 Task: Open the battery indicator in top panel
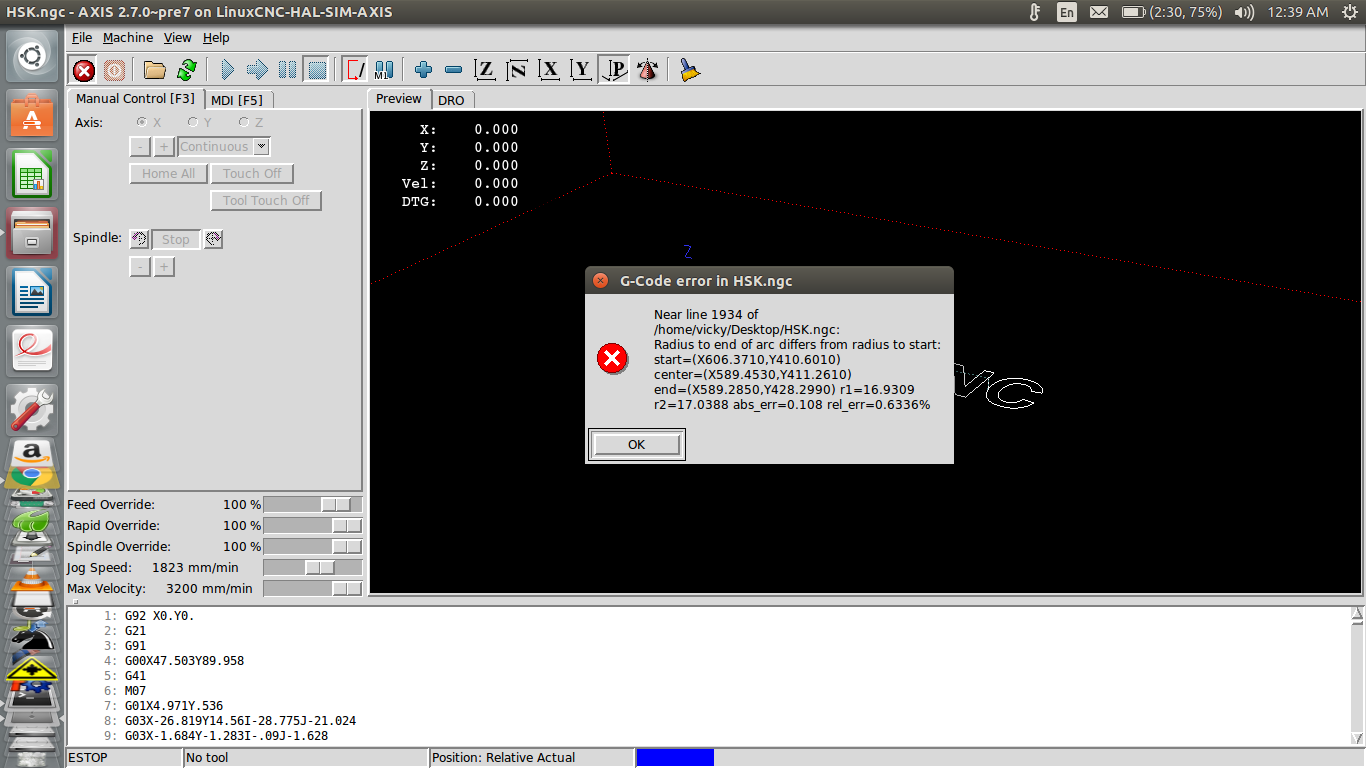[x=1171, y=12]
